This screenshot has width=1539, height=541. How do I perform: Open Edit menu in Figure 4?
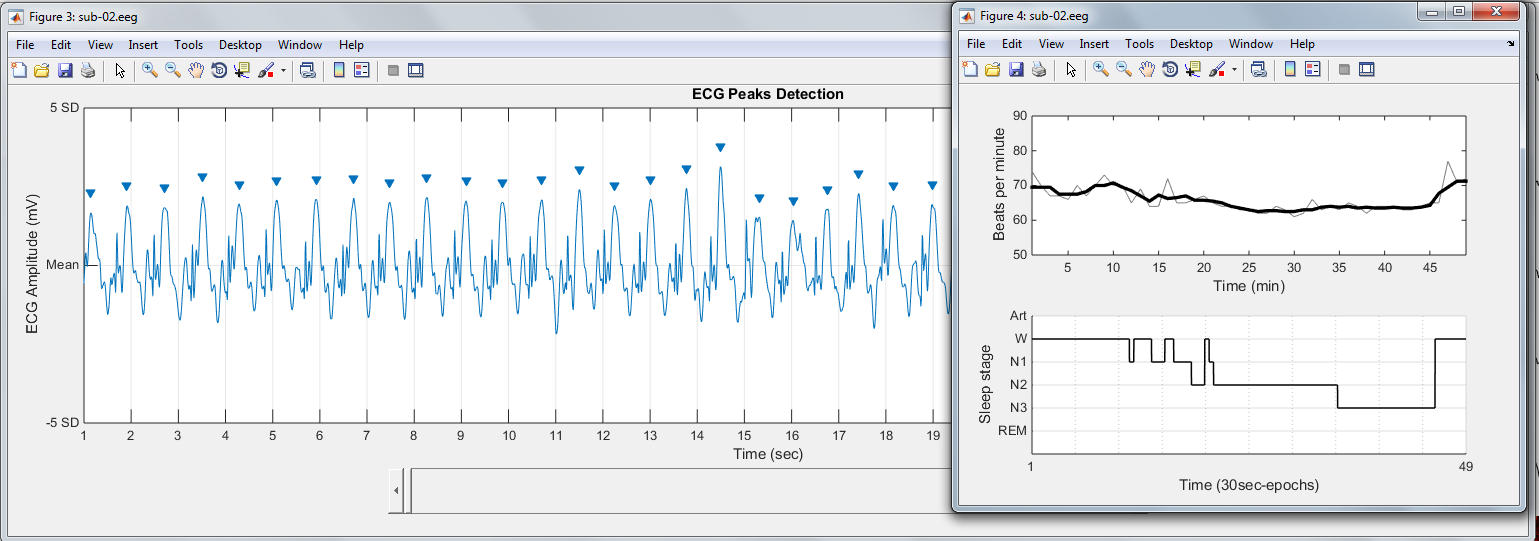point(1012,44)
